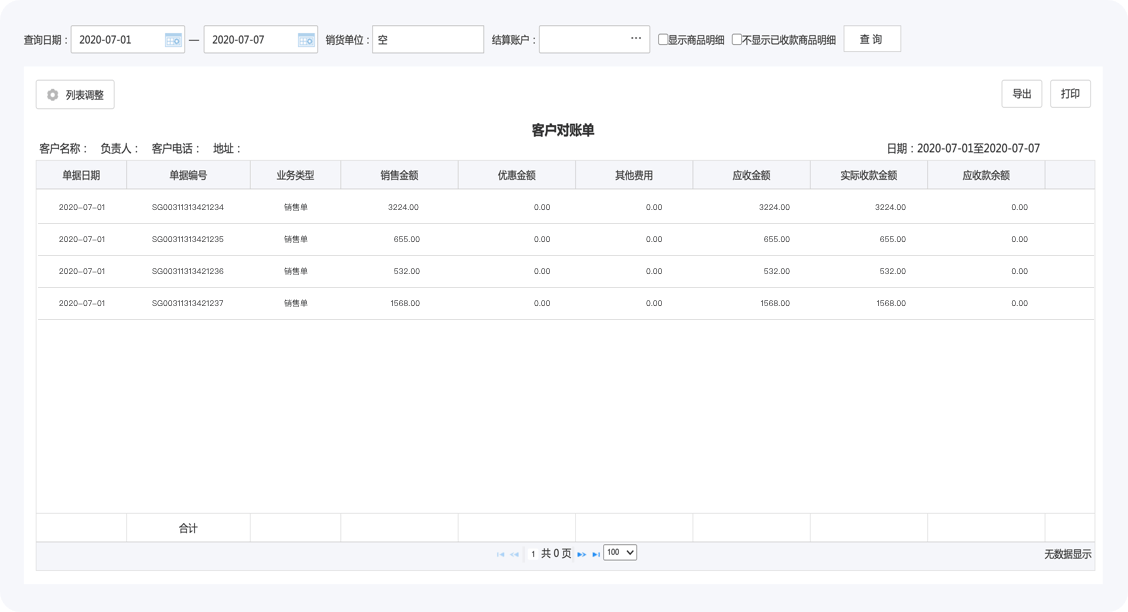Click the 销售金额 column header
The width and height of the screenshot is (1128, 612).
click(399, 175)
